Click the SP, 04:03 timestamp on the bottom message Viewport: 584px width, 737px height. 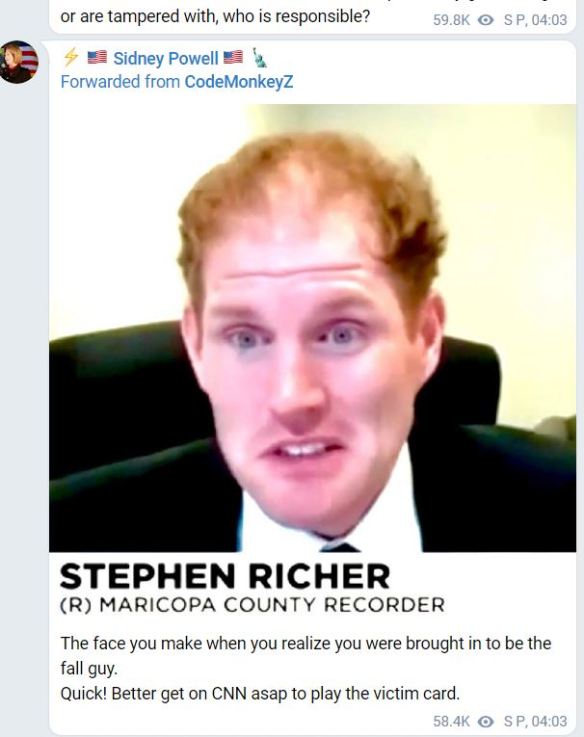coord(535,721)
